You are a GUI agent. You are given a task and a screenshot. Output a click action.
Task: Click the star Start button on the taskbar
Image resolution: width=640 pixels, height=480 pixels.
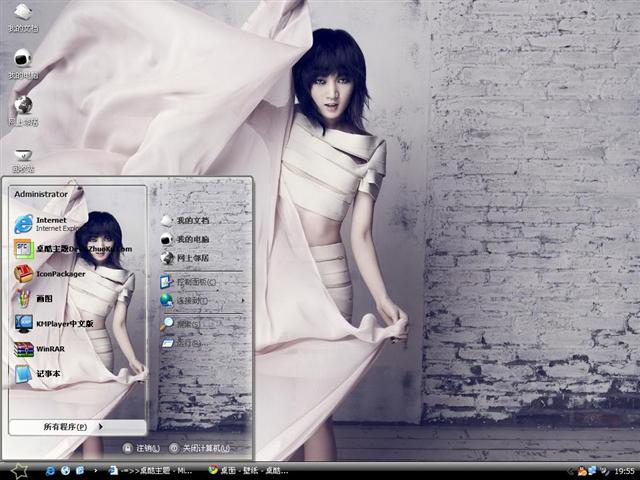18,469
